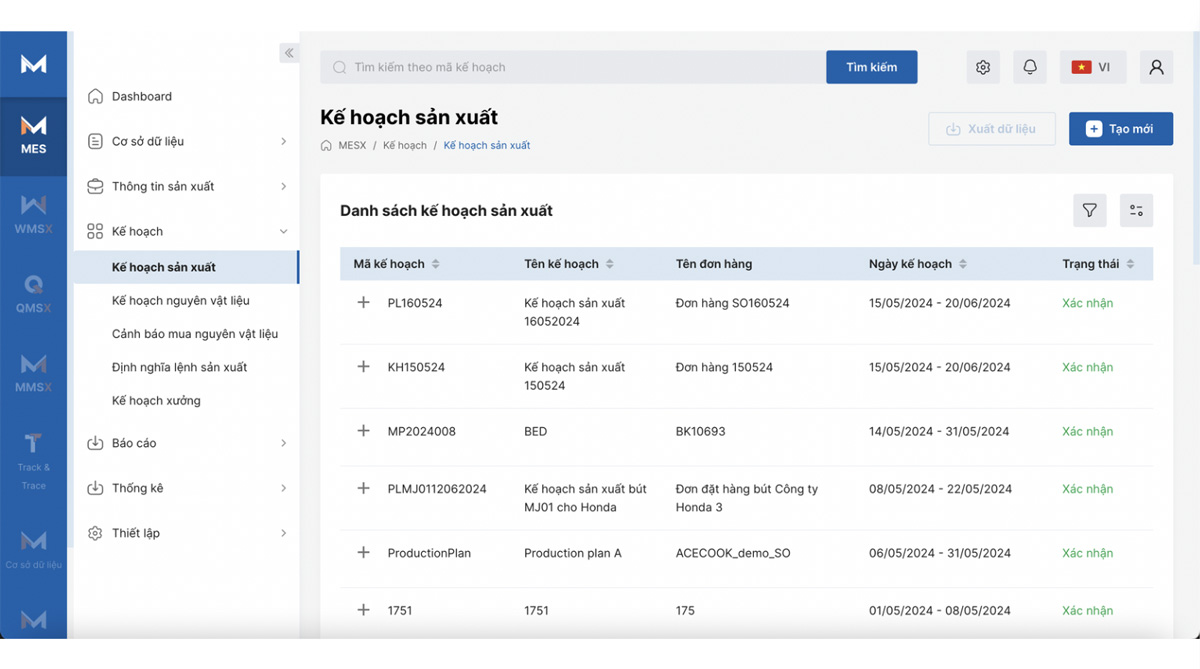Expand row PLMJ0112062024 with plus icon
The width and height of the screenshot is (1200, 669).
click(x=363, y=488)
